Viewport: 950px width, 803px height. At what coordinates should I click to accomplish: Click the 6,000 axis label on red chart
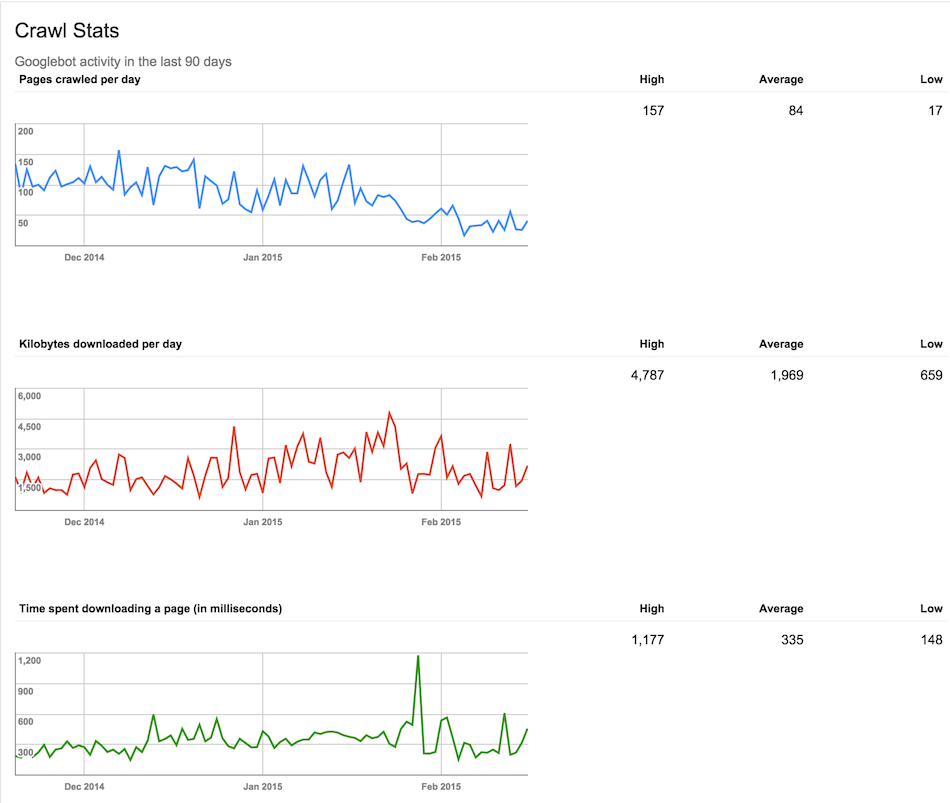[29, 396]
